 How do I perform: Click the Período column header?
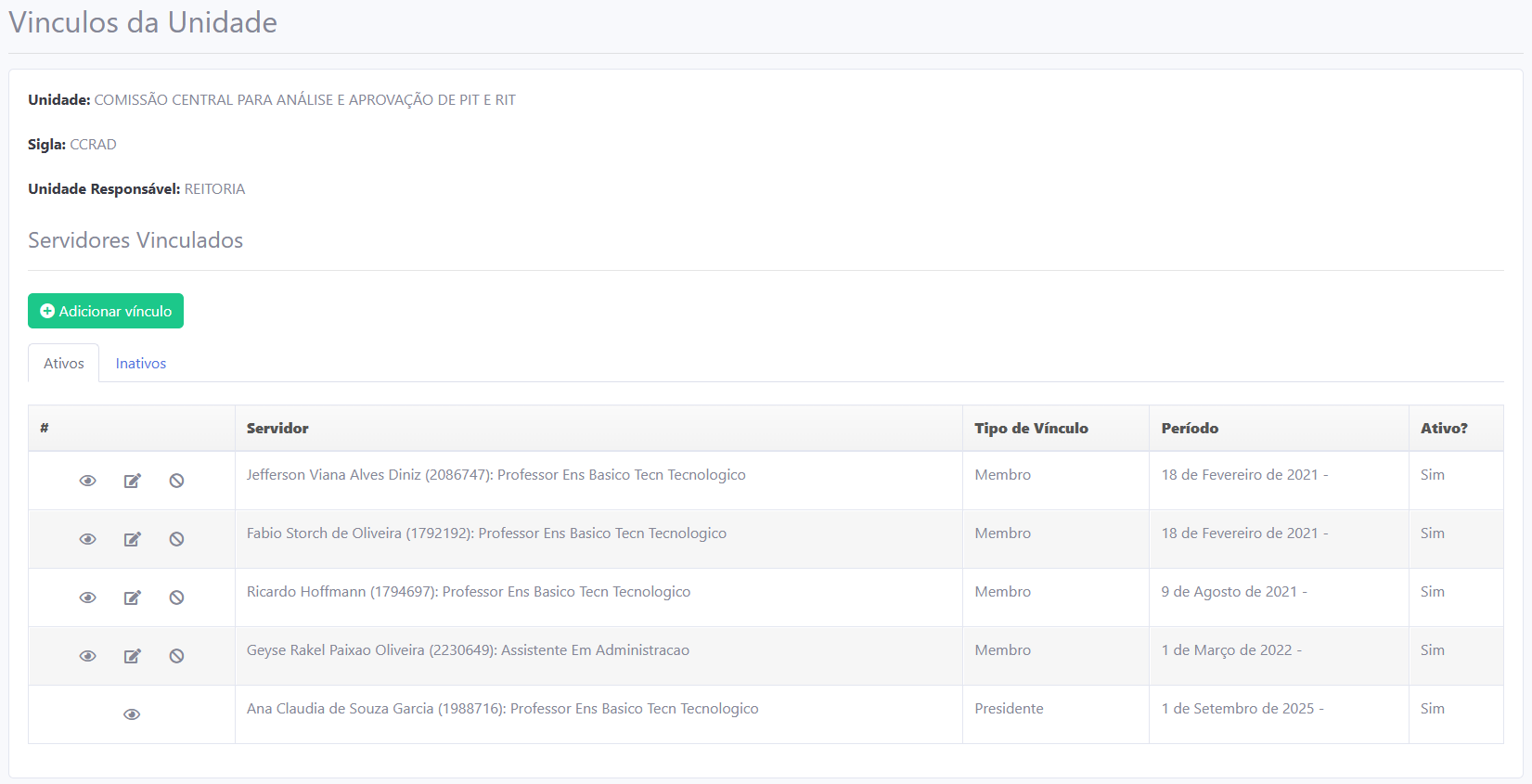(1190, 429)
